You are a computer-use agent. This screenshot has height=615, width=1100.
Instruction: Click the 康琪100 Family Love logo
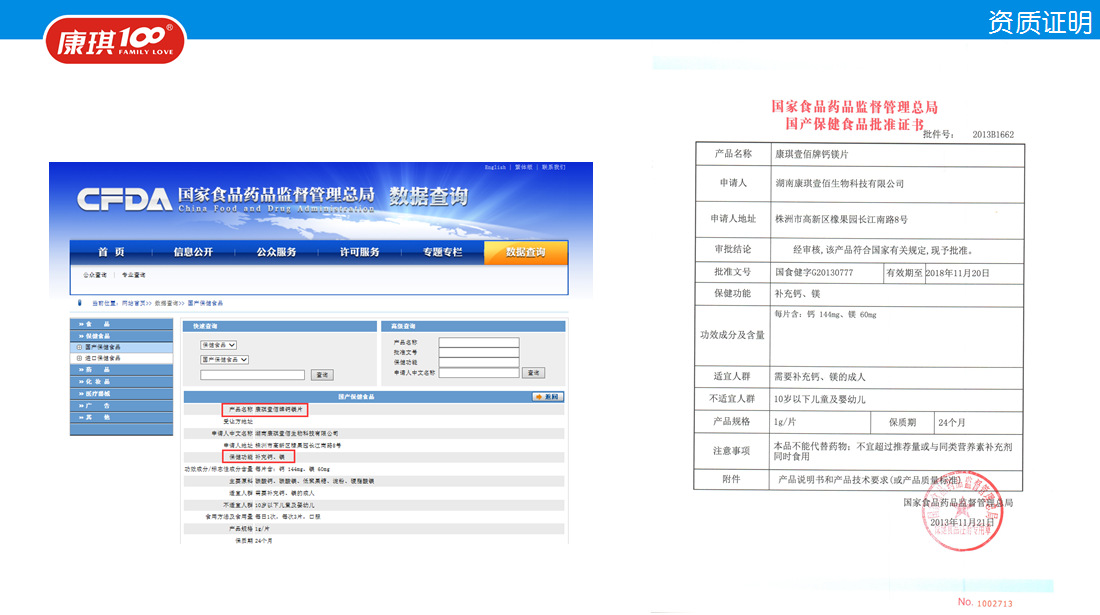point(115,40)
